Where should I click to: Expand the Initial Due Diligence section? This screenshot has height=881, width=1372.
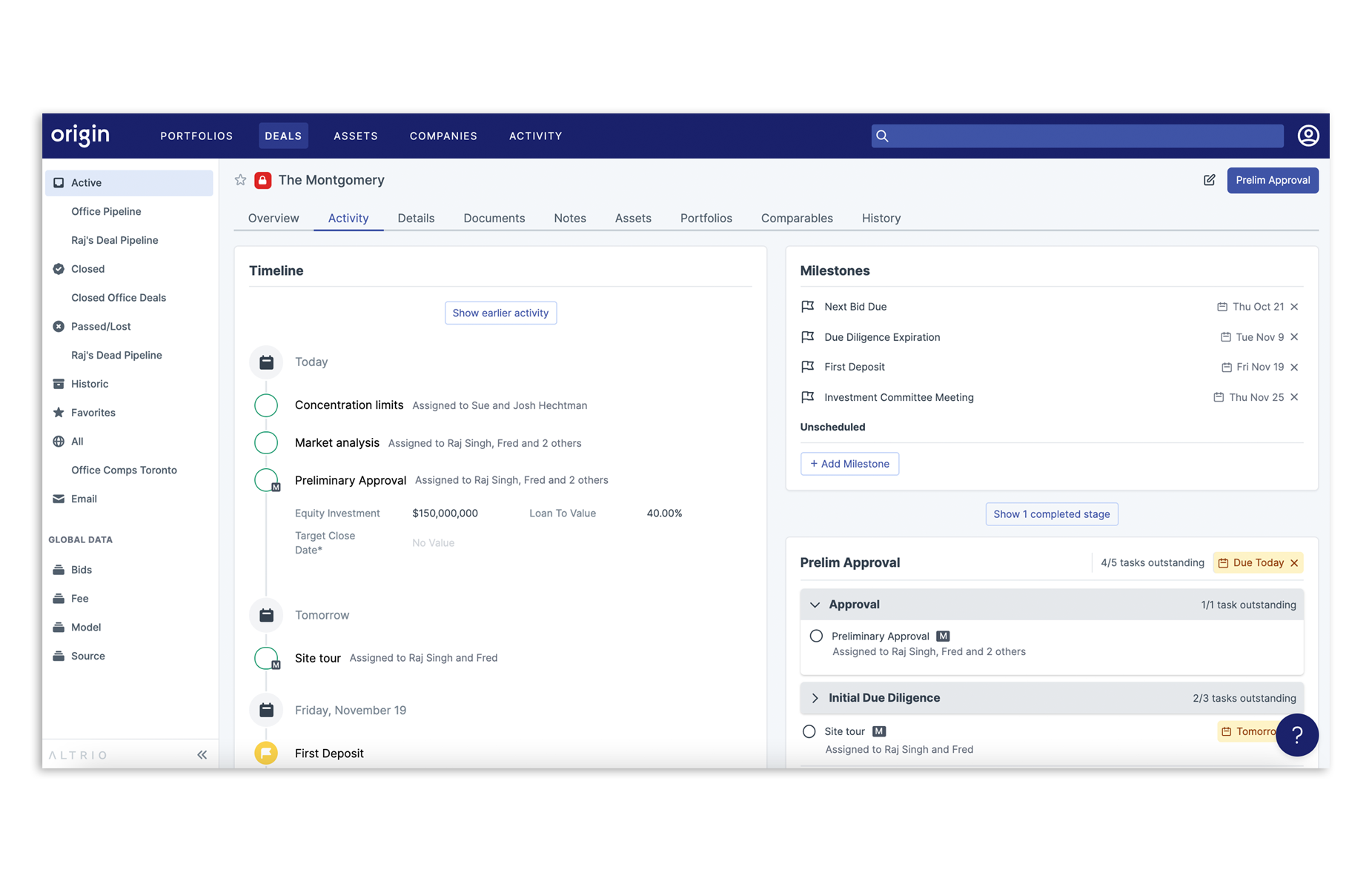815,698
